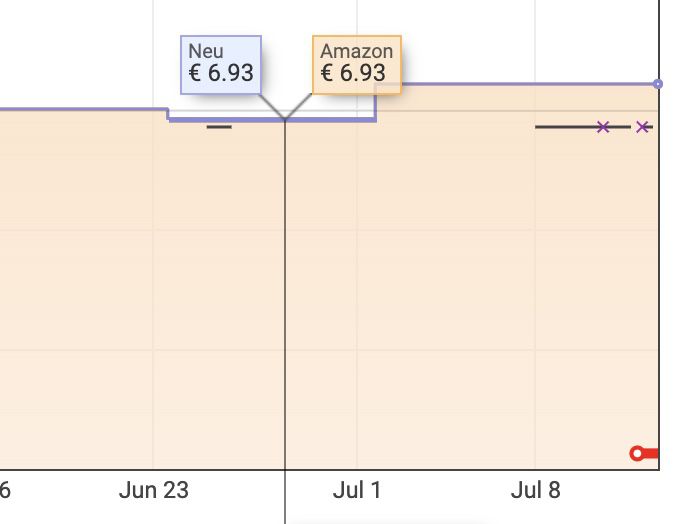The width and height of the screenshot is (678, 524).
Task: Click the first purple X marker
Action: 603,127
